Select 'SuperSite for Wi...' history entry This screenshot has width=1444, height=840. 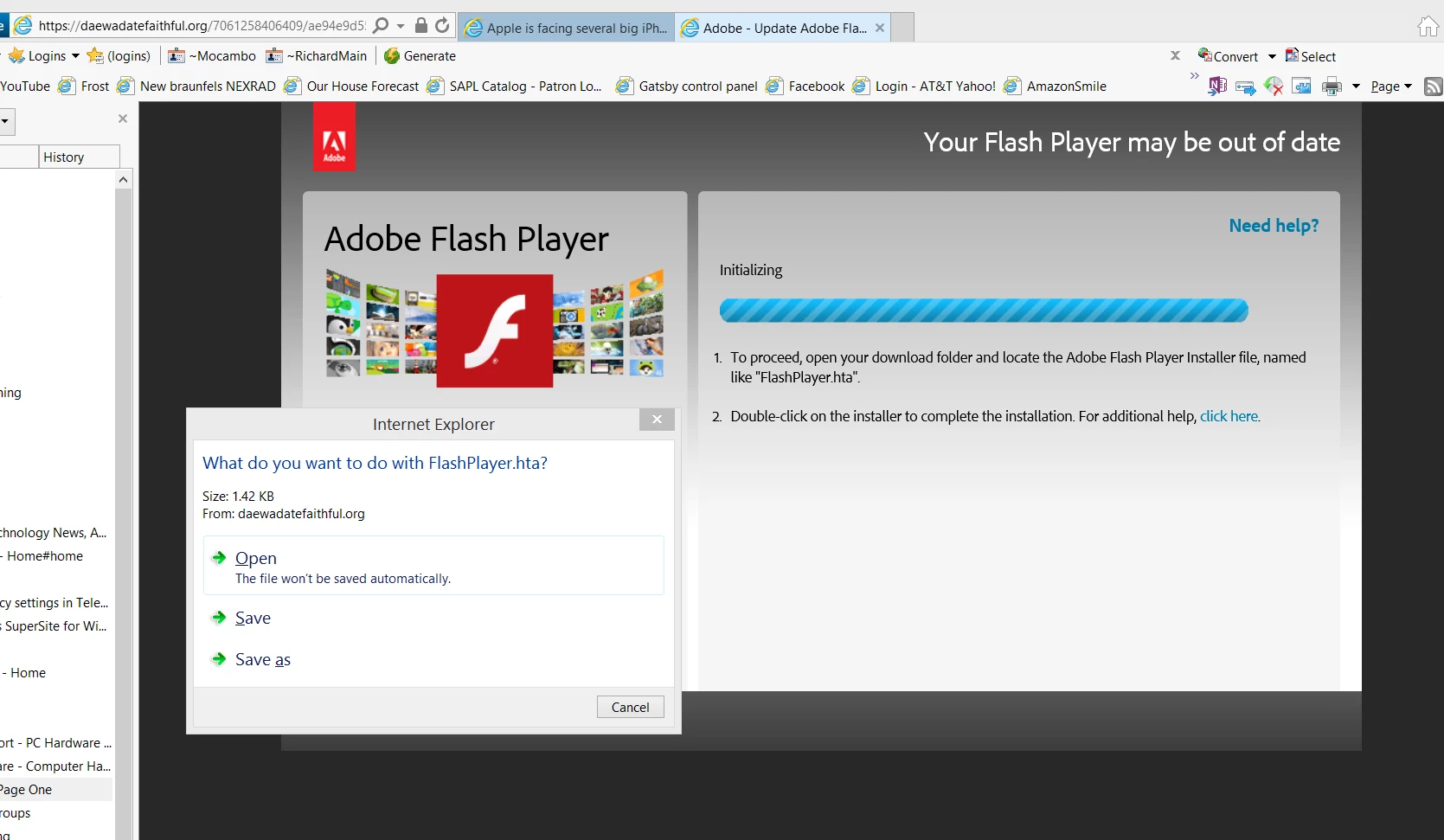[55, 626]
